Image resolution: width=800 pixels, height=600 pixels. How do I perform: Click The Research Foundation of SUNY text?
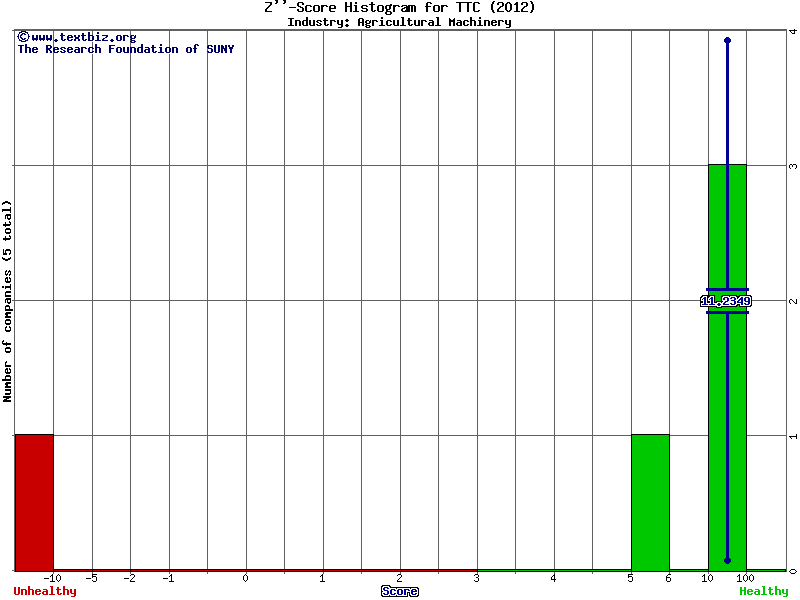pyautogui.click(x=126, y=49)
